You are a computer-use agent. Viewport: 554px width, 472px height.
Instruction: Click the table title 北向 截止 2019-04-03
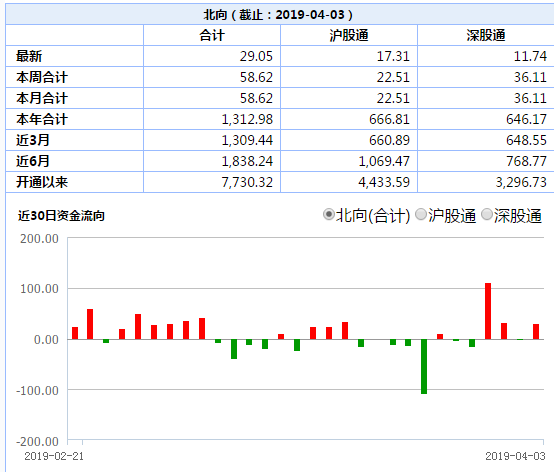(278, 14)
